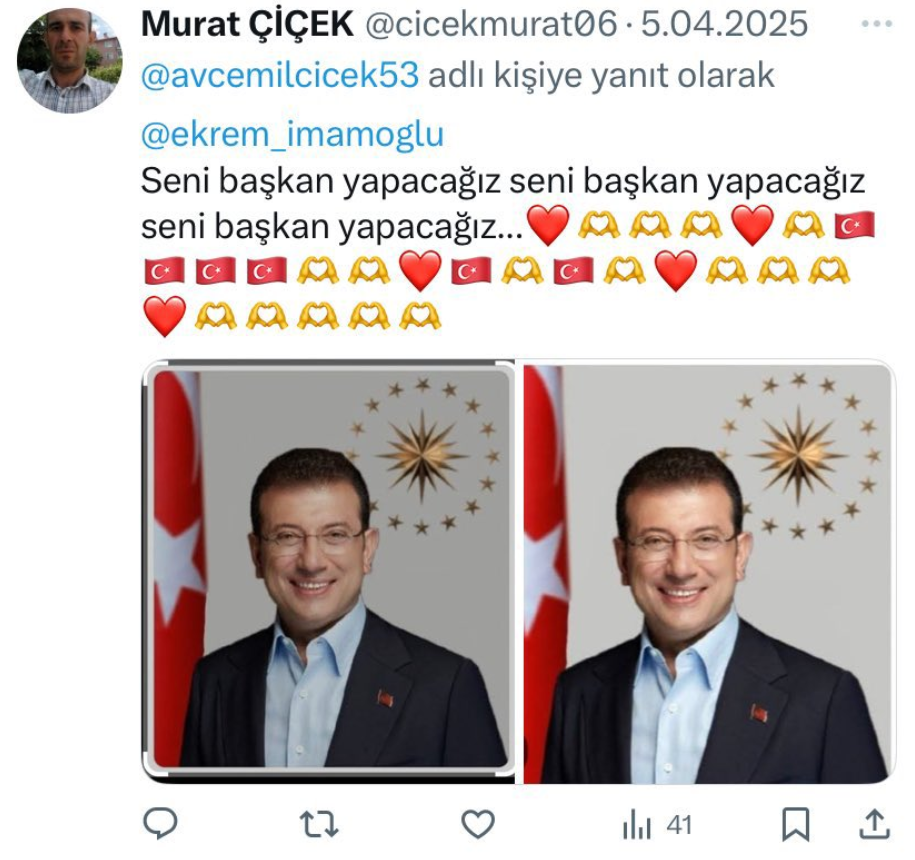915x860 pixels.
Task: Click the Murat ÇİÇEK display name
Action: (247, 24)
